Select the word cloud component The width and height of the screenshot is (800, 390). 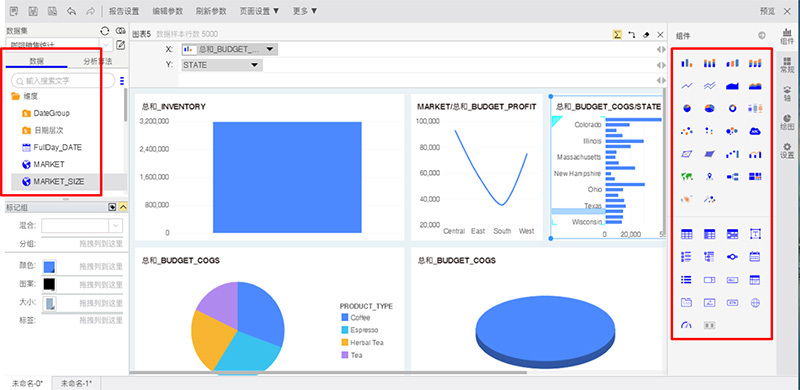coord(755,131)
